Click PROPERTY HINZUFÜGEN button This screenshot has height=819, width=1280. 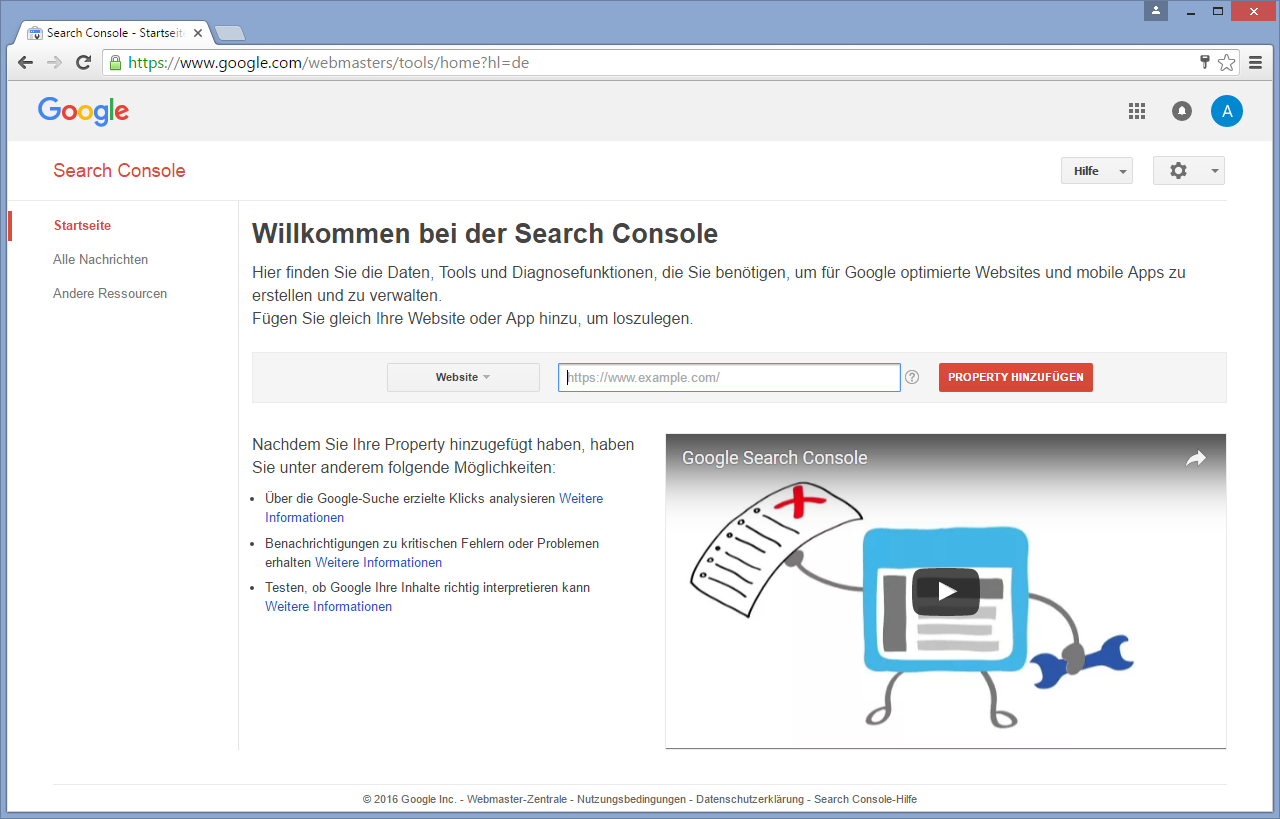pyautogui.click(x=1016, y=377)
